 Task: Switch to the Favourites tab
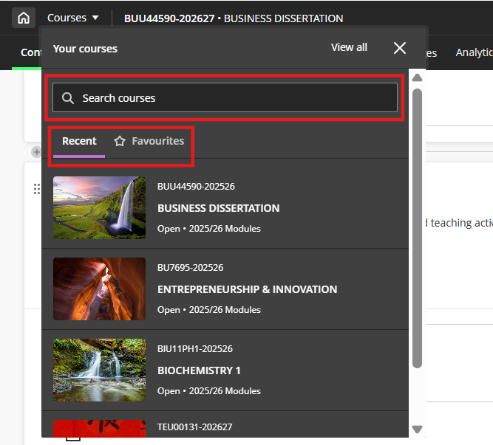point(149,141)
